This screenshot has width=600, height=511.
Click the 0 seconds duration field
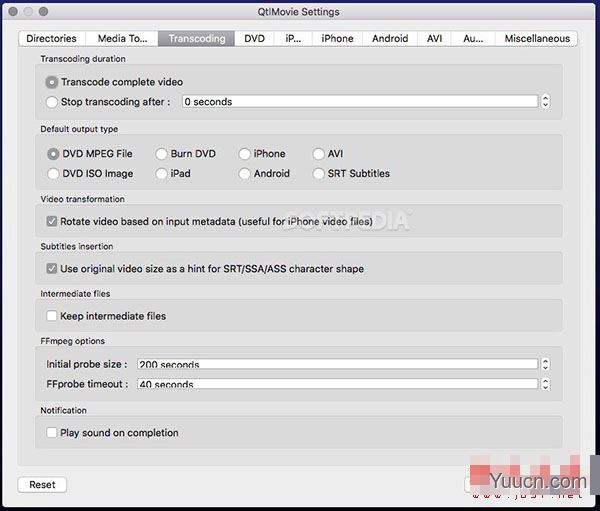[360, 102]
